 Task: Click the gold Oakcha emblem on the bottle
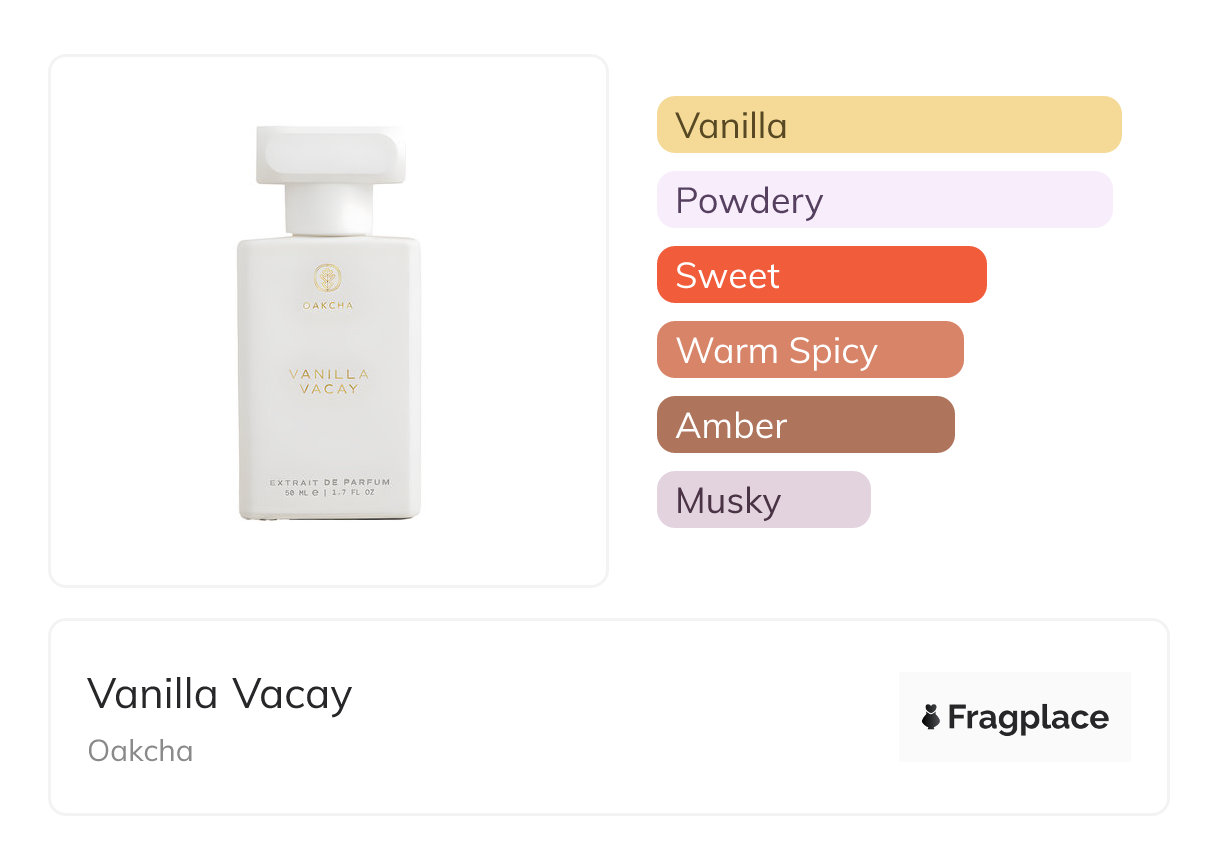(328, 278)
